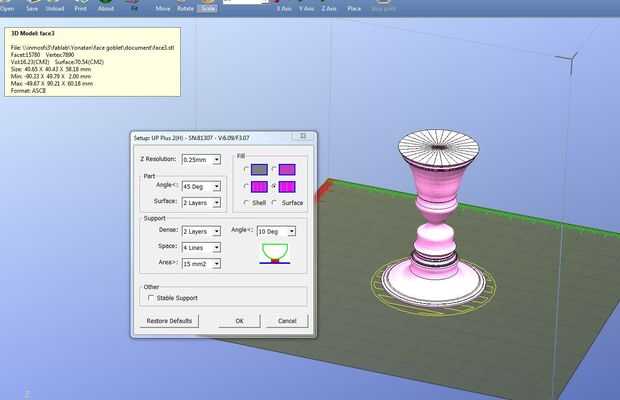Click the Fit view toolbar button

134,6
